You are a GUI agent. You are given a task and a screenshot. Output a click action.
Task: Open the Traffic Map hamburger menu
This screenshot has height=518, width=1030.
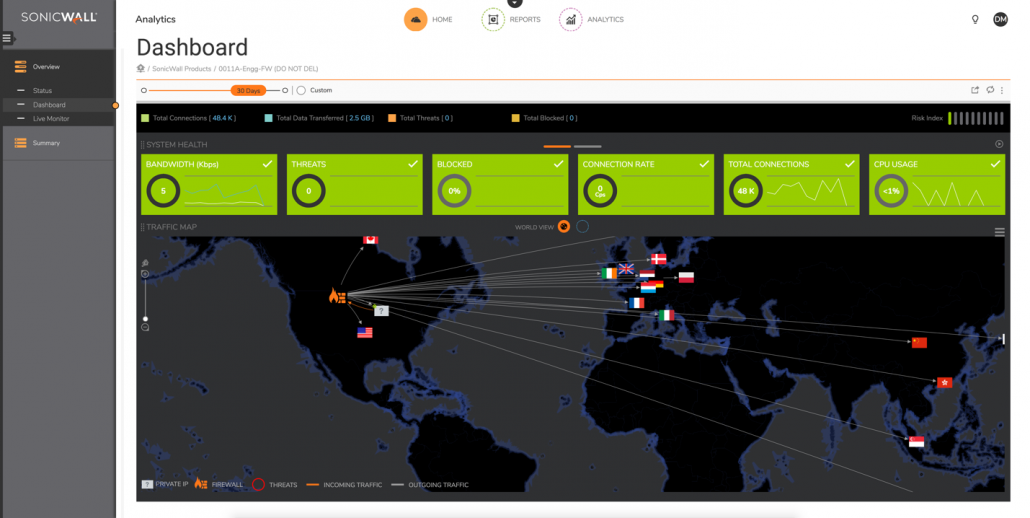999,232
